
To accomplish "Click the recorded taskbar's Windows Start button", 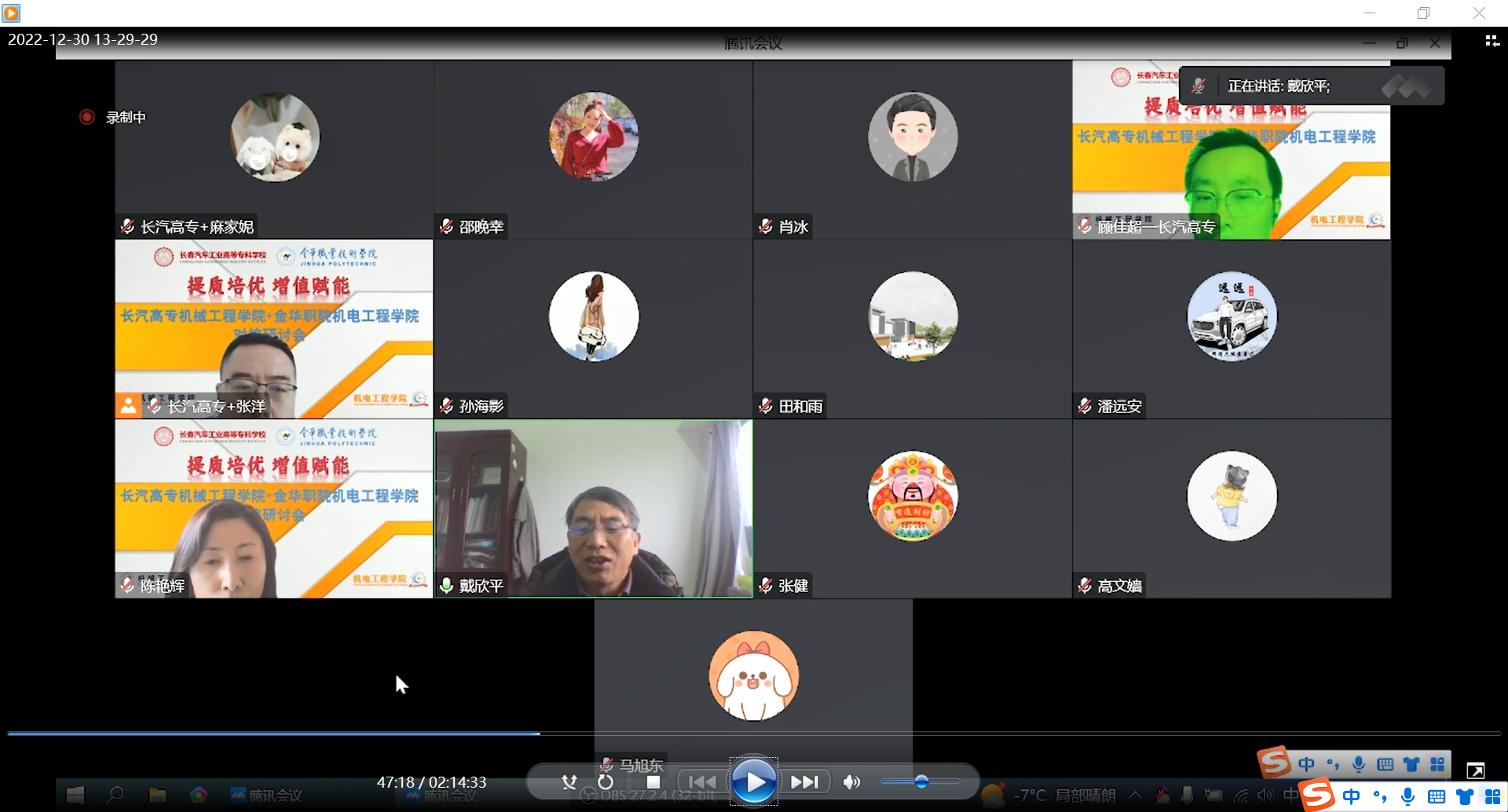I will pos(75,795).
